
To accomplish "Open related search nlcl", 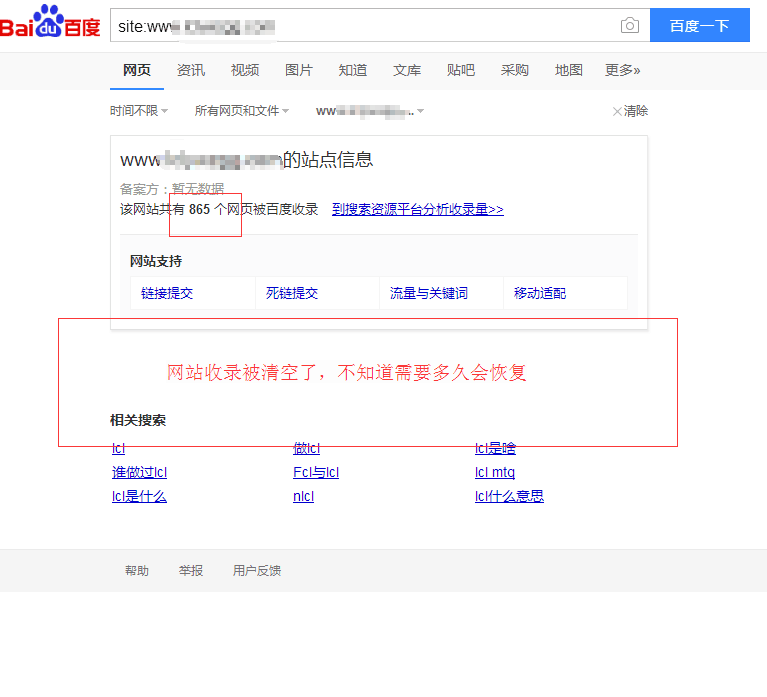I will click(304, 496).
